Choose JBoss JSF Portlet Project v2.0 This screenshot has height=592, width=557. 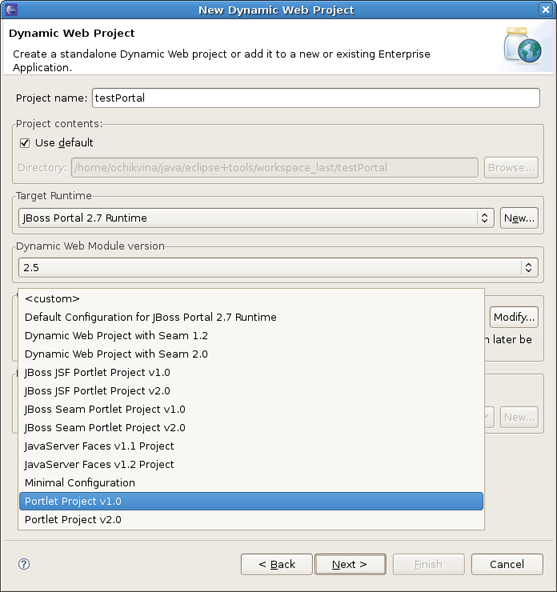pyautogui.click(x=251, y=391)
